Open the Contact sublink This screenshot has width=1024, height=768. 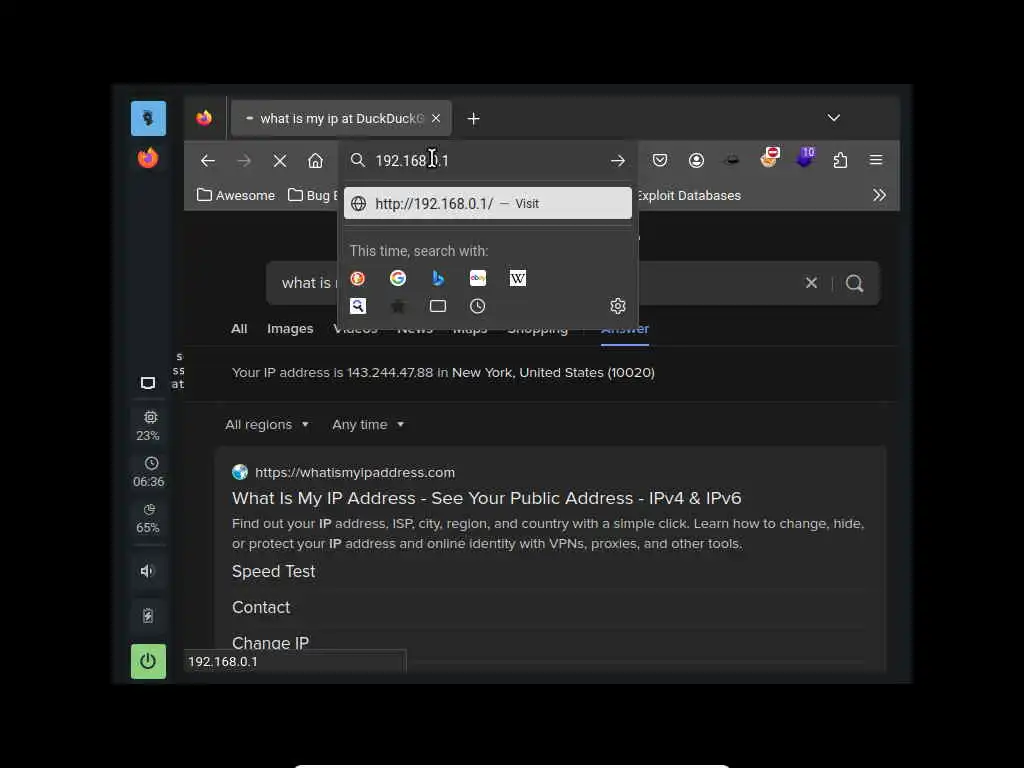point(261,607)
